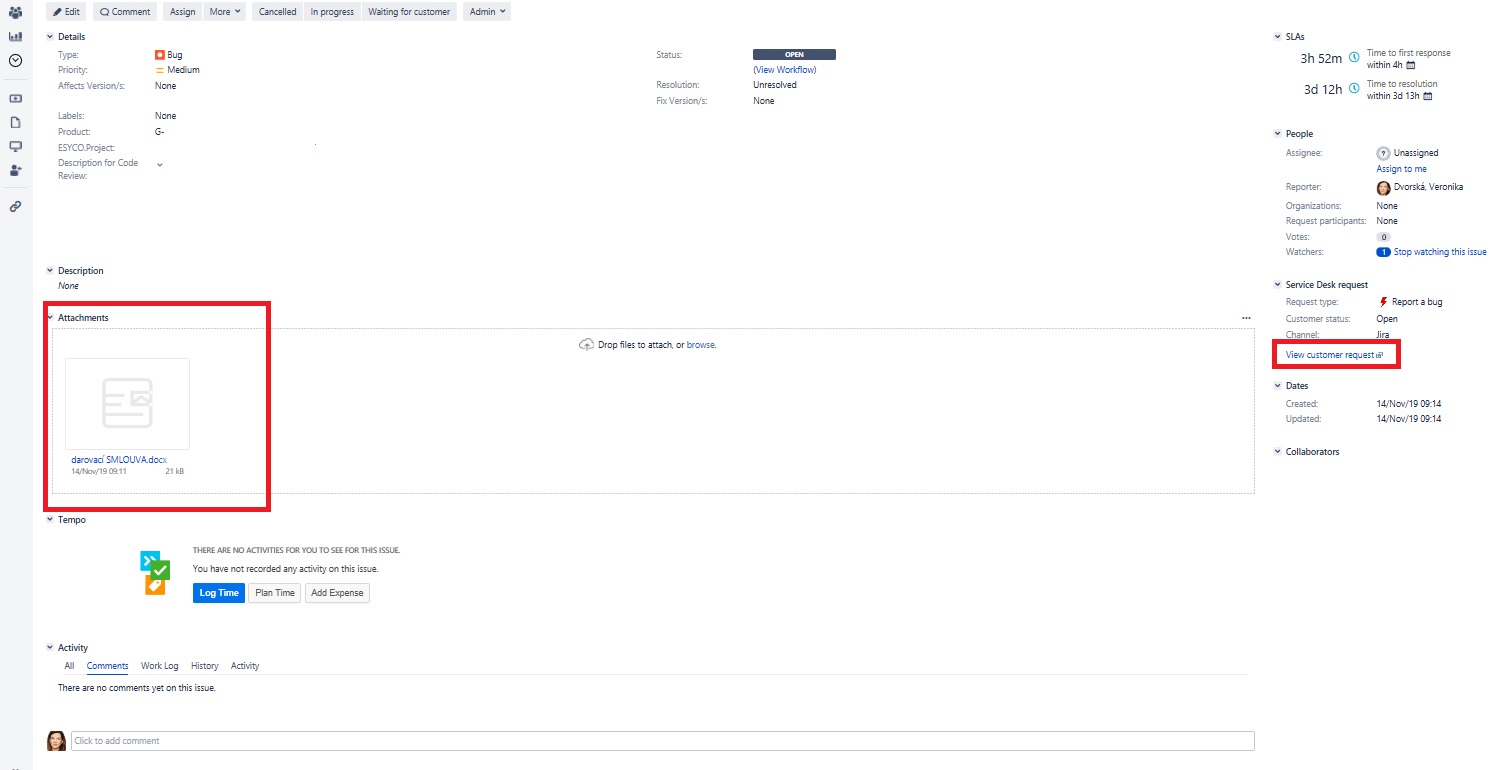
Task: Collapse the SLAs panel
Action: (x=1277, y=37)
